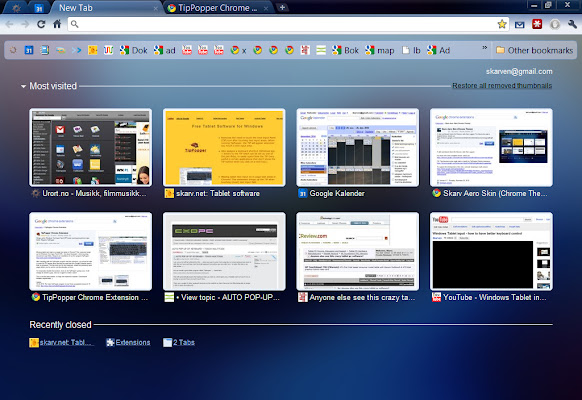The height and width of the screenshot is (400, 582).
Task: Close the TipPopper Chrome tab
Action: [x=266, y=9]
